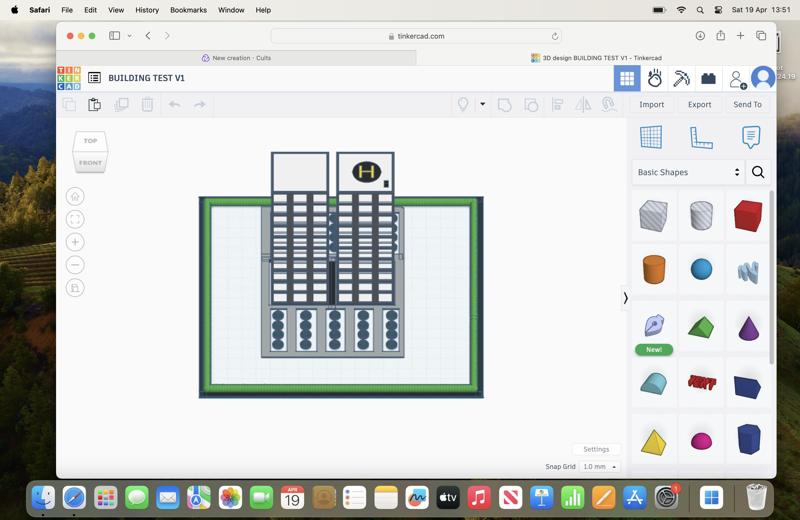The image size is (800, 520).
Task: Select the orange Cylinder shape
Action: 654,269
